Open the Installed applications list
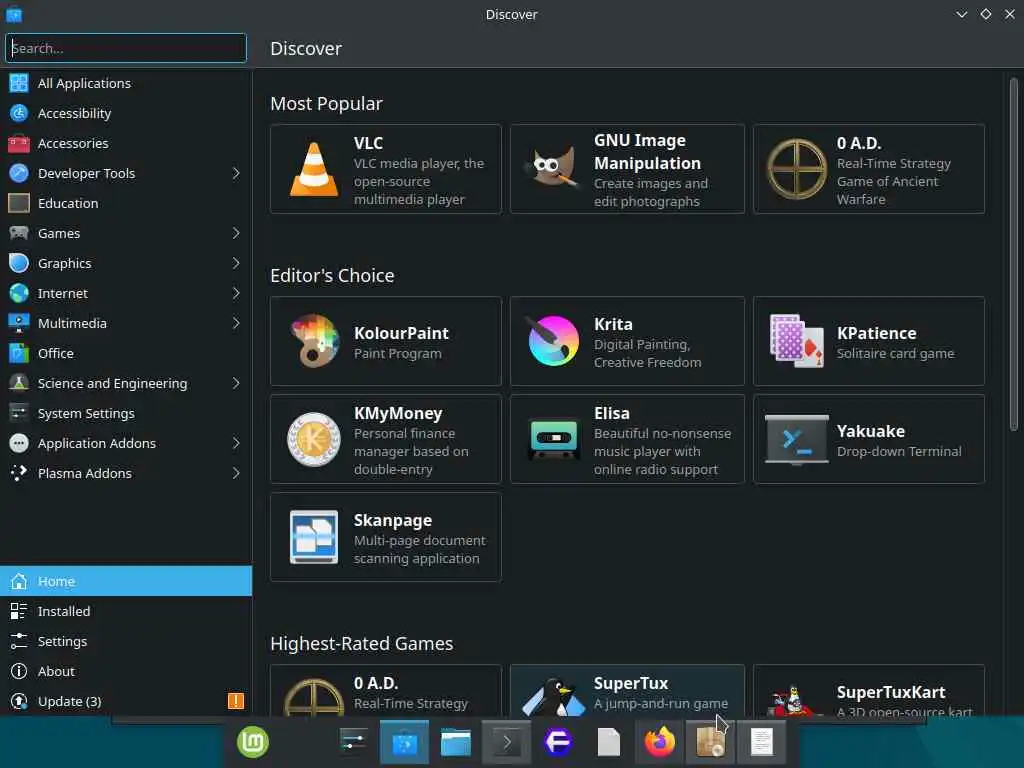This screenshot has width=1024, height=768. [126, 611]
